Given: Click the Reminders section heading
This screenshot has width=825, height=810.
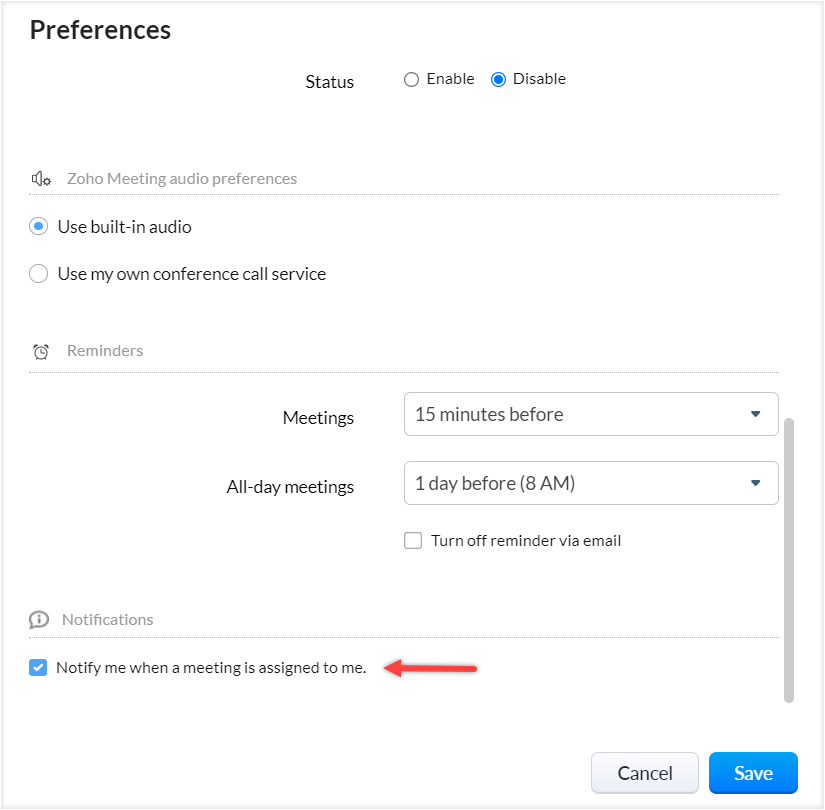Looking at the screenshot, I should coord(105,351).
